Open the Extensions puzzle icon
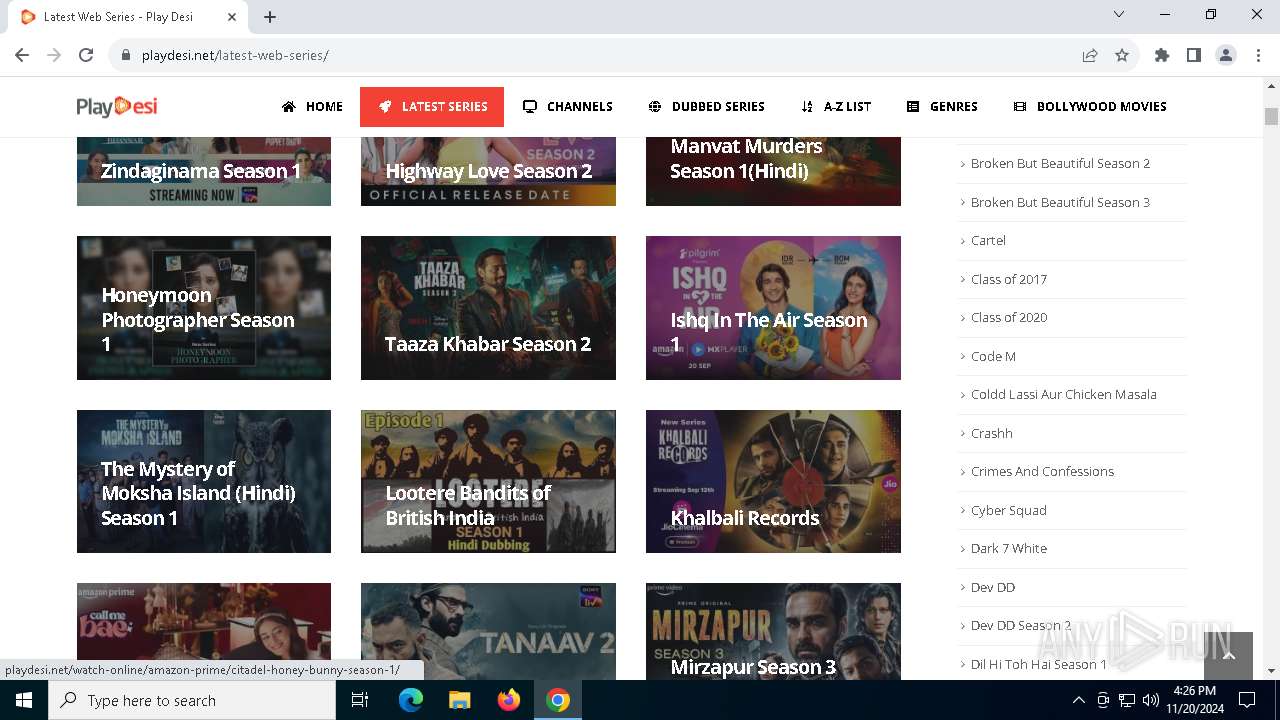Screen dimensions: 1280x720 click(1162, 55)
